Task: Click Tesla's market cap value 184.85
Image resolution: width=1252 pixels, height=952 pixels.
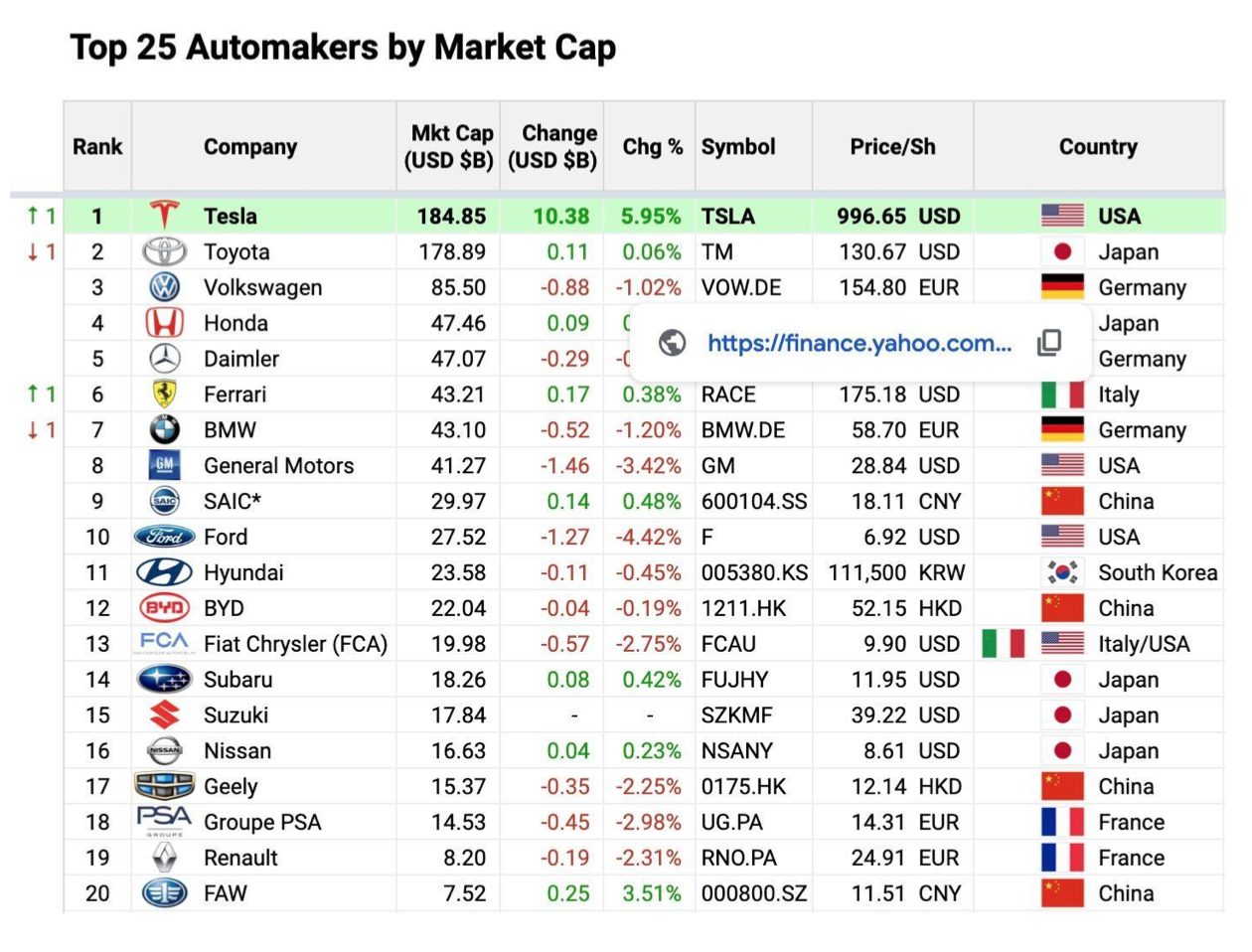Action: [452, 216]
